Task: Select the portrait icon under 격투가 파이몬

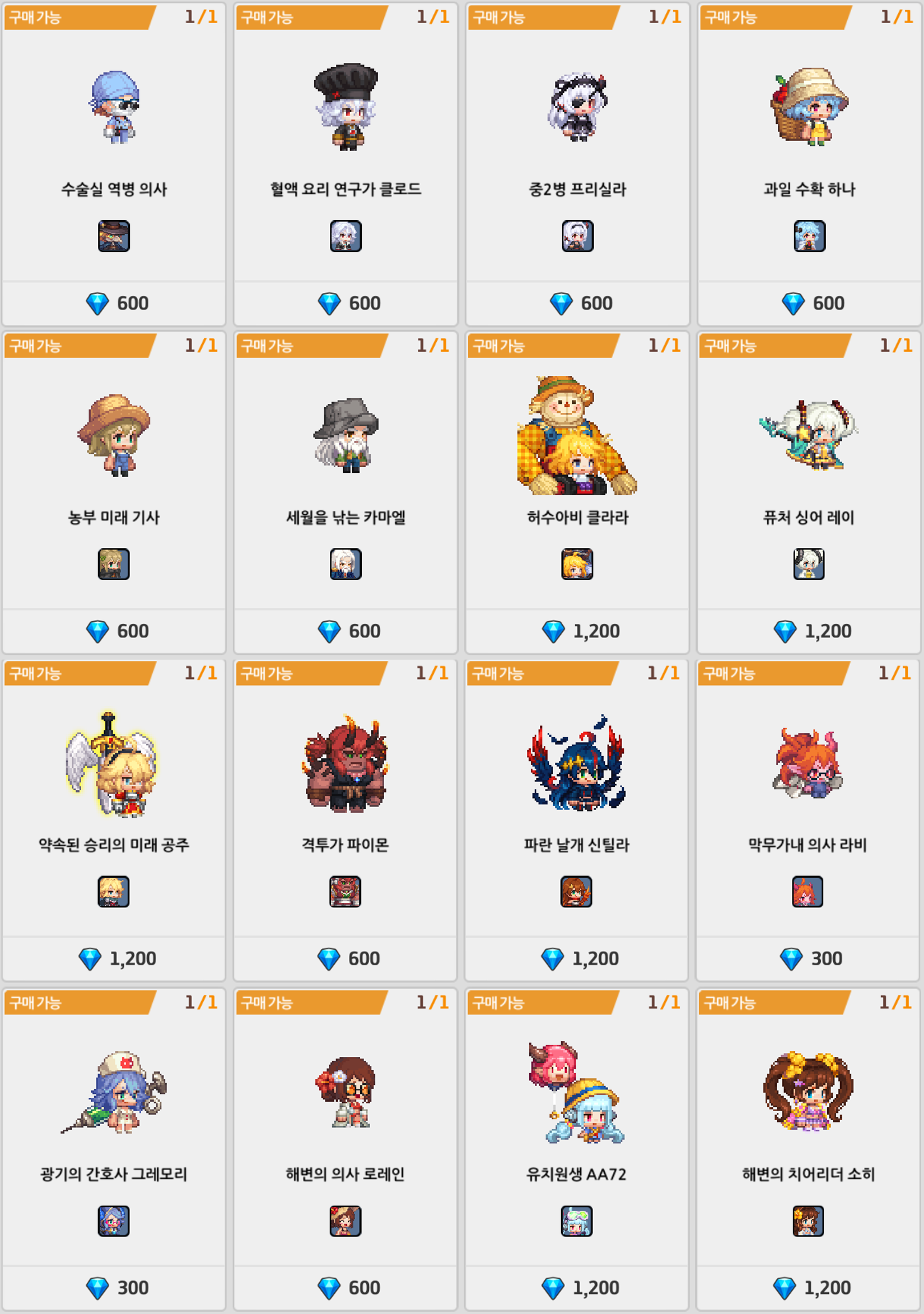Action: click(345, 892)
